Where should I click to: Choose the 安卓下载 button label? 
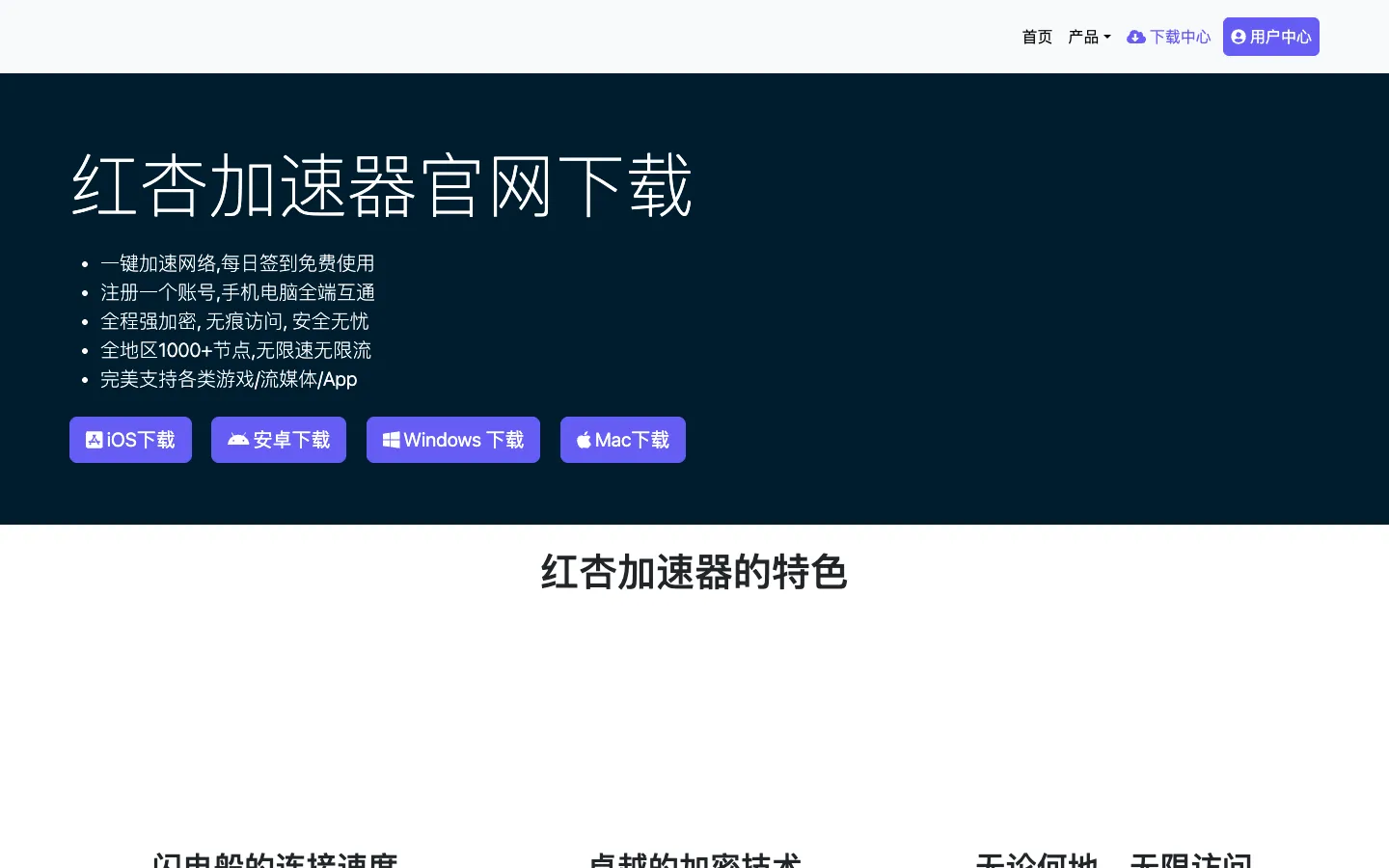pos(291,440)
